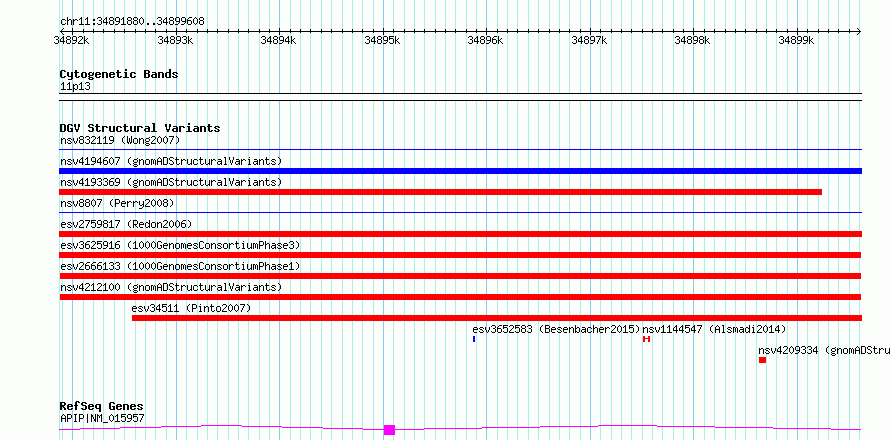The height and width of the screenshot is (440, 890).
Task: Select the red nsv4212100 variant bar
Action: pos(461,297)
